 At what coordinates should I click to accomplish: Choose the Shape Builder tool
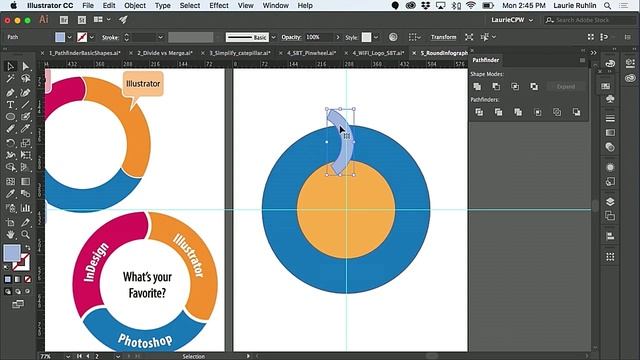tap(11, 167)
